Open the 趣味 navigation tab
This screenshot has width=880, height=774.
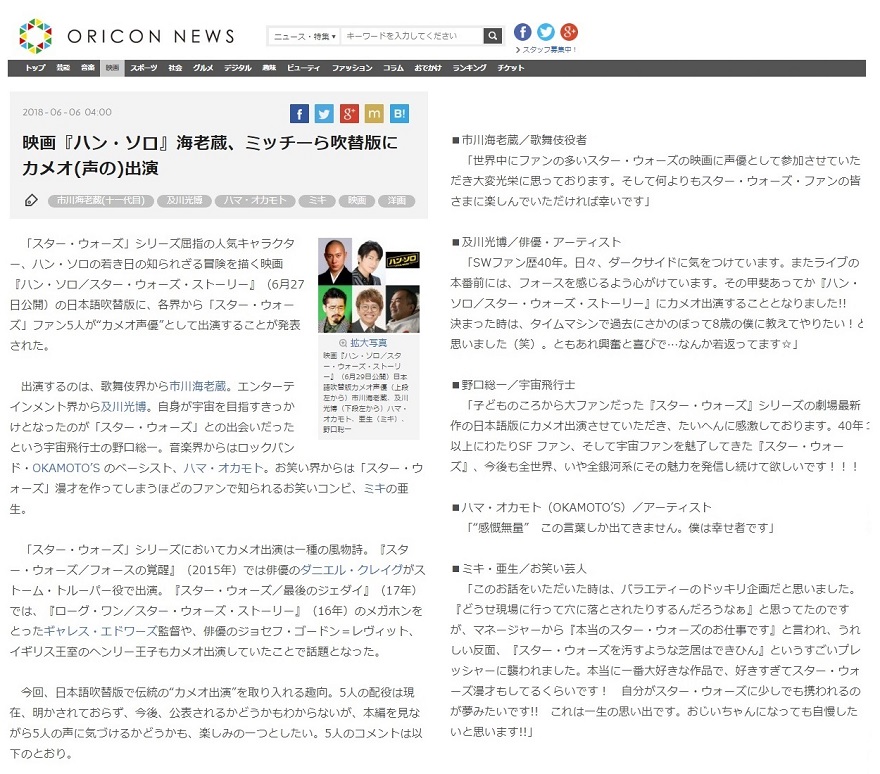click(x=269, y=68)
